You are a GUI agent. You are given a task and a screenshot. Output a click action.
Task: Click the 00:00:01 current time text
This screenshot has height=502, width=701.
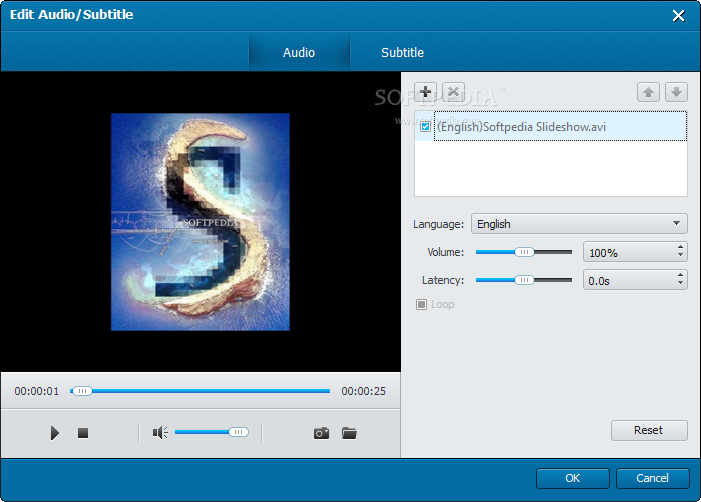coord(37,392)
